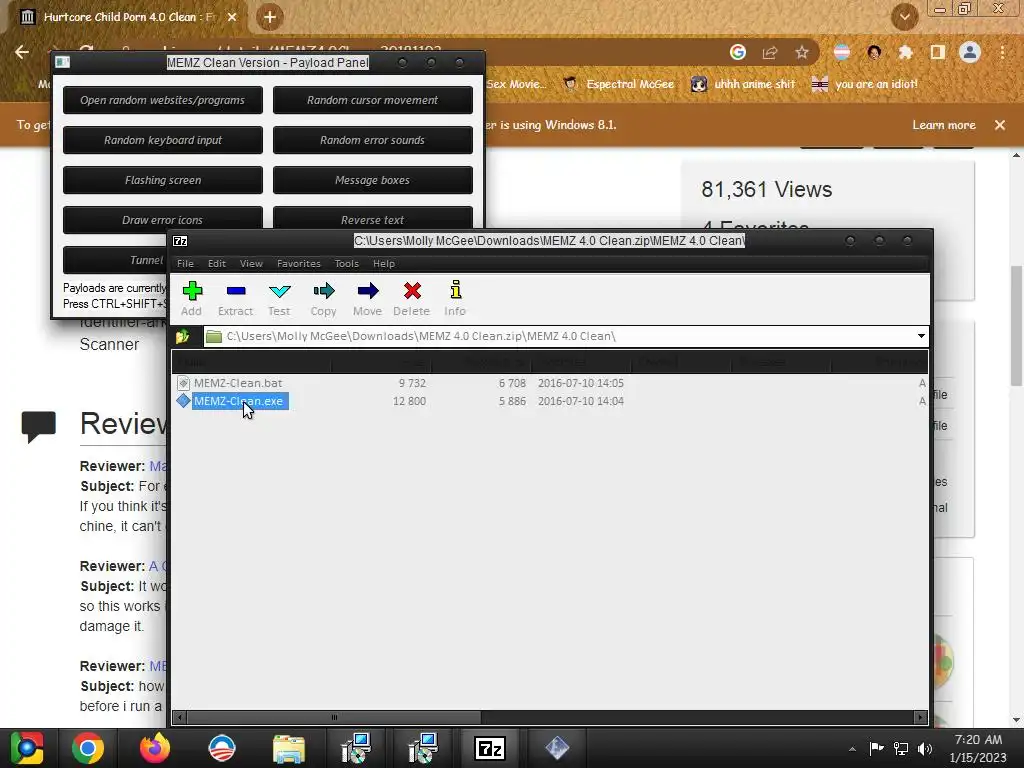The image size is (1024, 768).
Task: Expand the 7-Zip path history dropdown arrow
Action: click(921, 336)
